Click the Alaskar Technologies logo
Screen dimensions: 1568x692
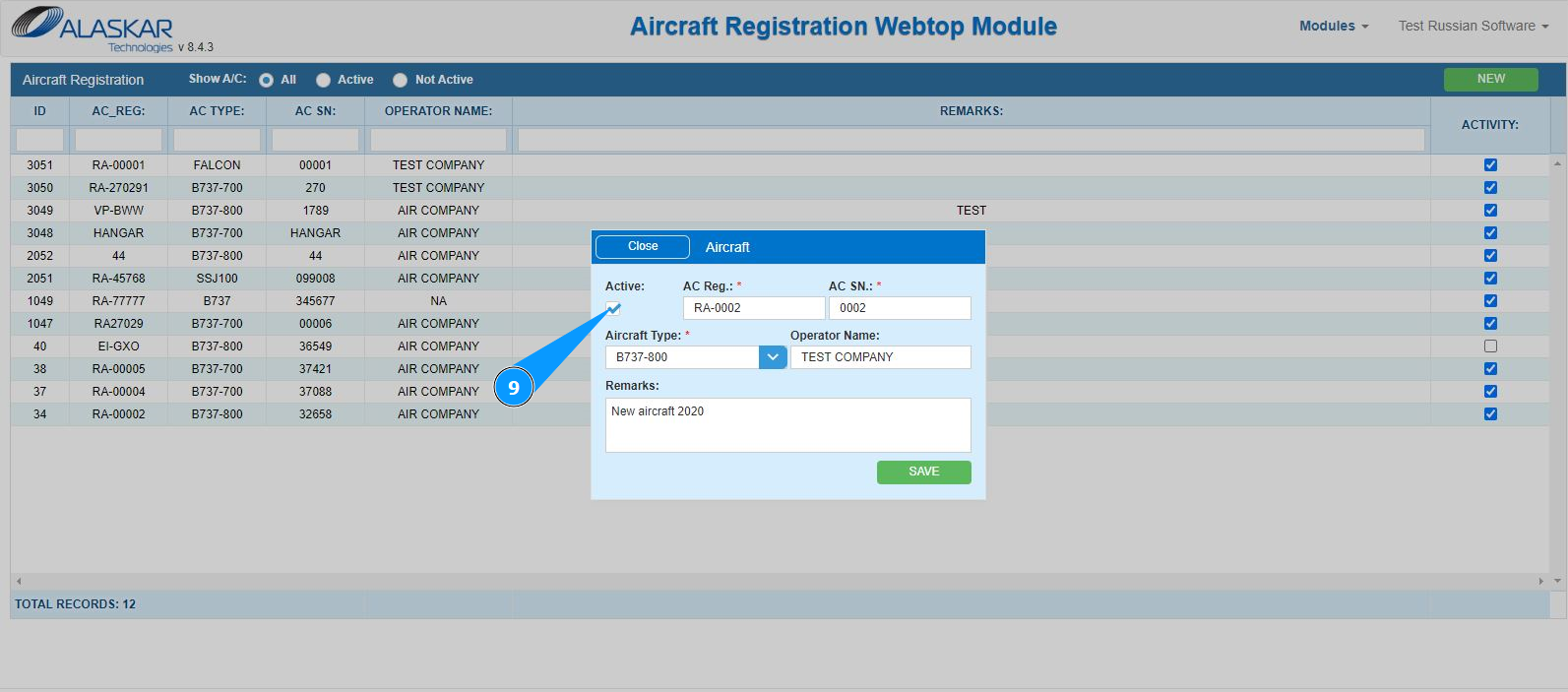coord(94,29)
